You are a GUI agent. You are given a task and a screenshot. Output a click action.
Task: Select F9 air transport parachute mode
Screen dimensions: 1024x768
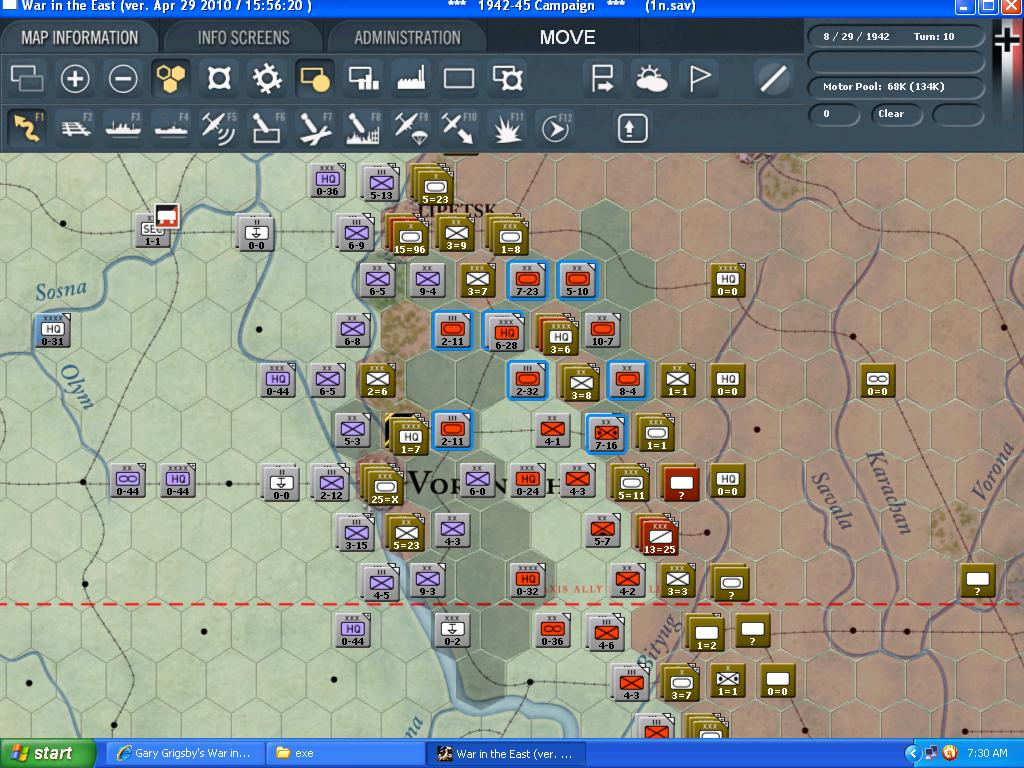(x=411, y=127)
